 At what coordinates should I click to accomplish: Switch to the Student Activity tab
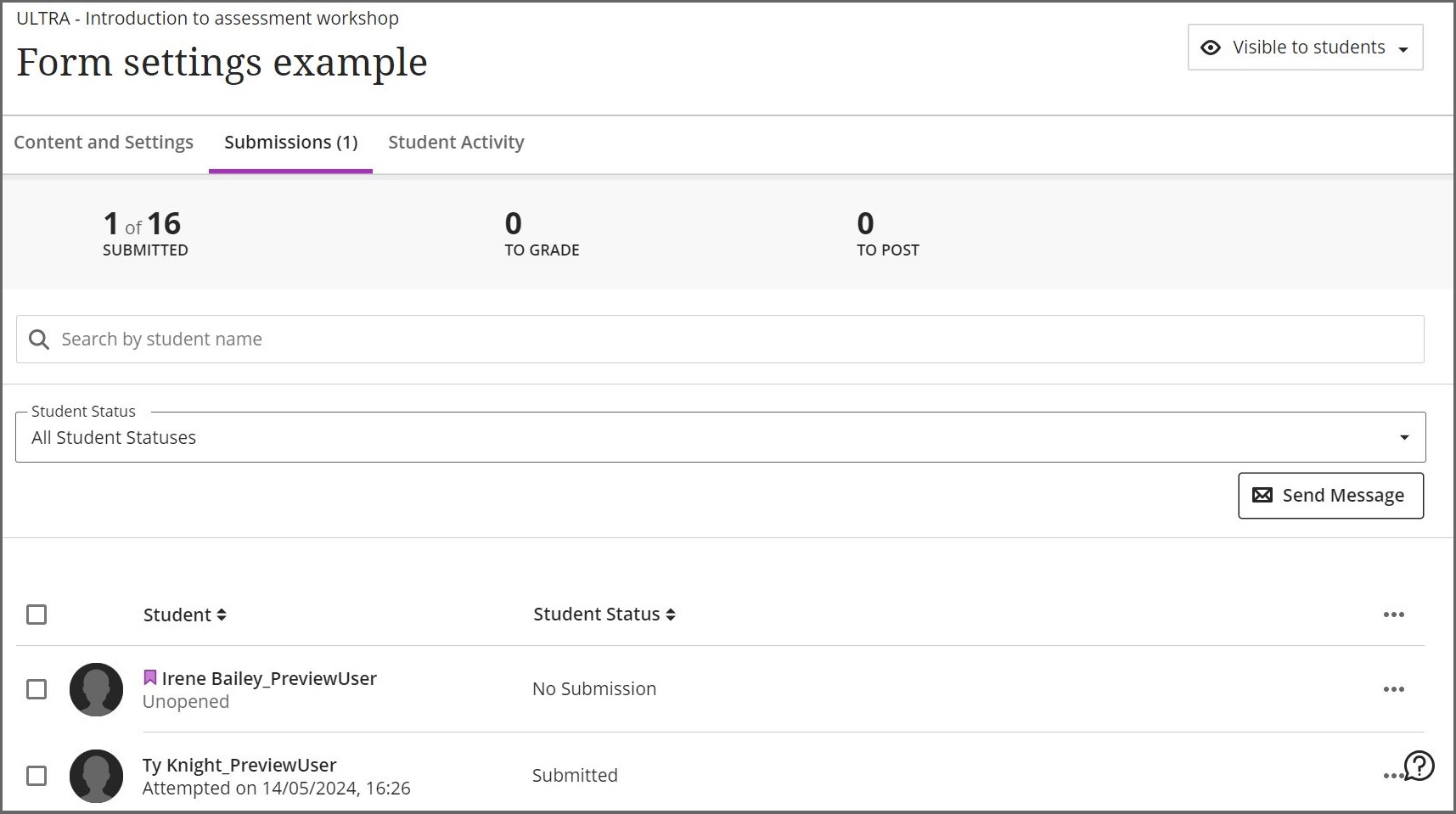pos(456,142)
